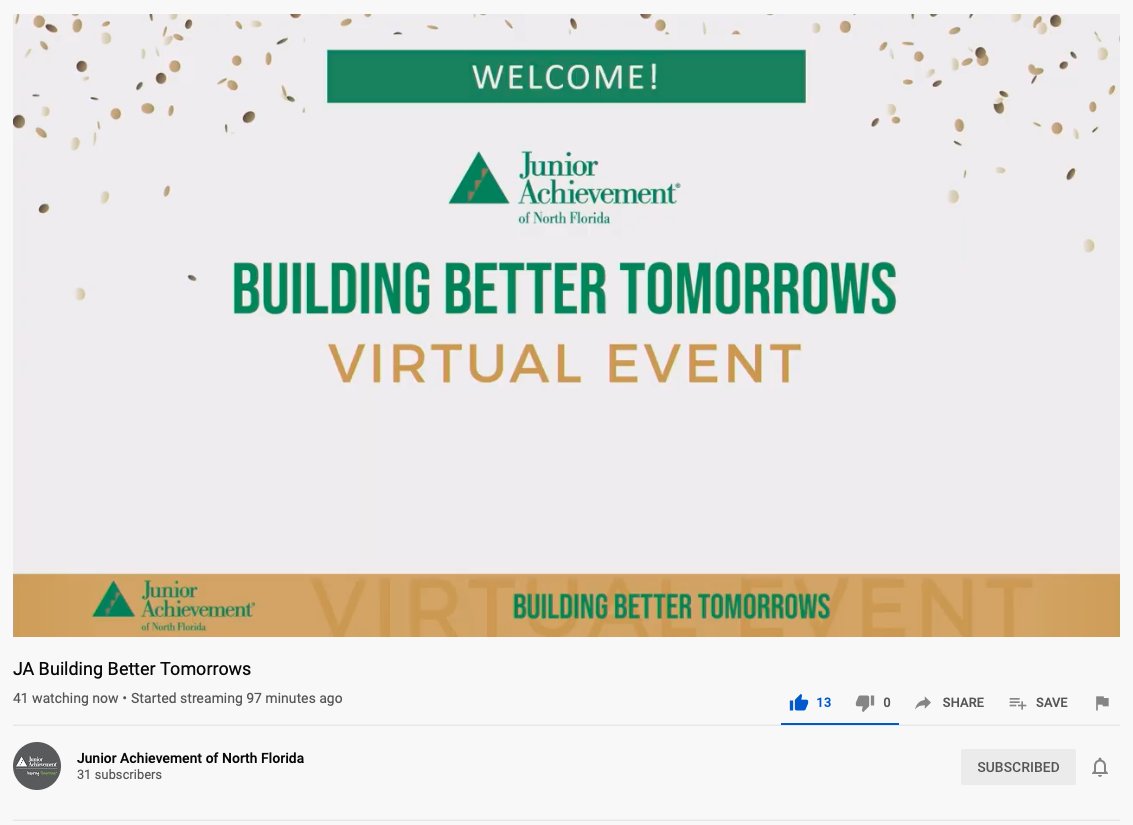Click the save to playlist icon
The height and width of the screenshot is (825, 1133).
coord(1017,703)
